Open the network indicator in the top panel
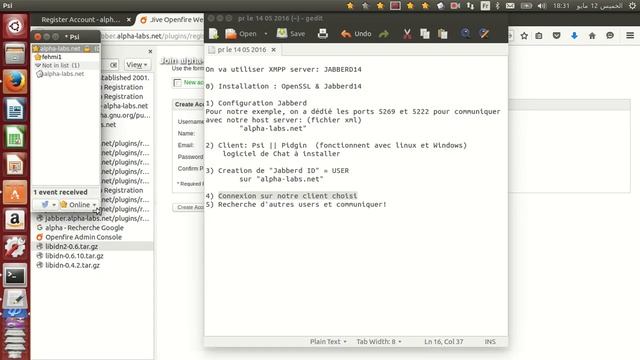640x360 pixels. tap(470, 6)
